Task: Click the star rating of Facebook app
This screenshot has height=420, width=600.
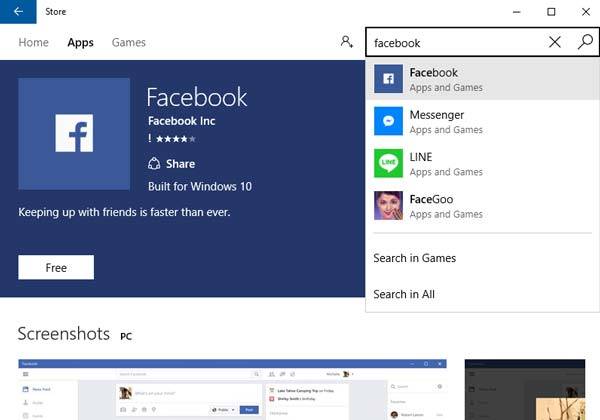Action: pos(176,139)
